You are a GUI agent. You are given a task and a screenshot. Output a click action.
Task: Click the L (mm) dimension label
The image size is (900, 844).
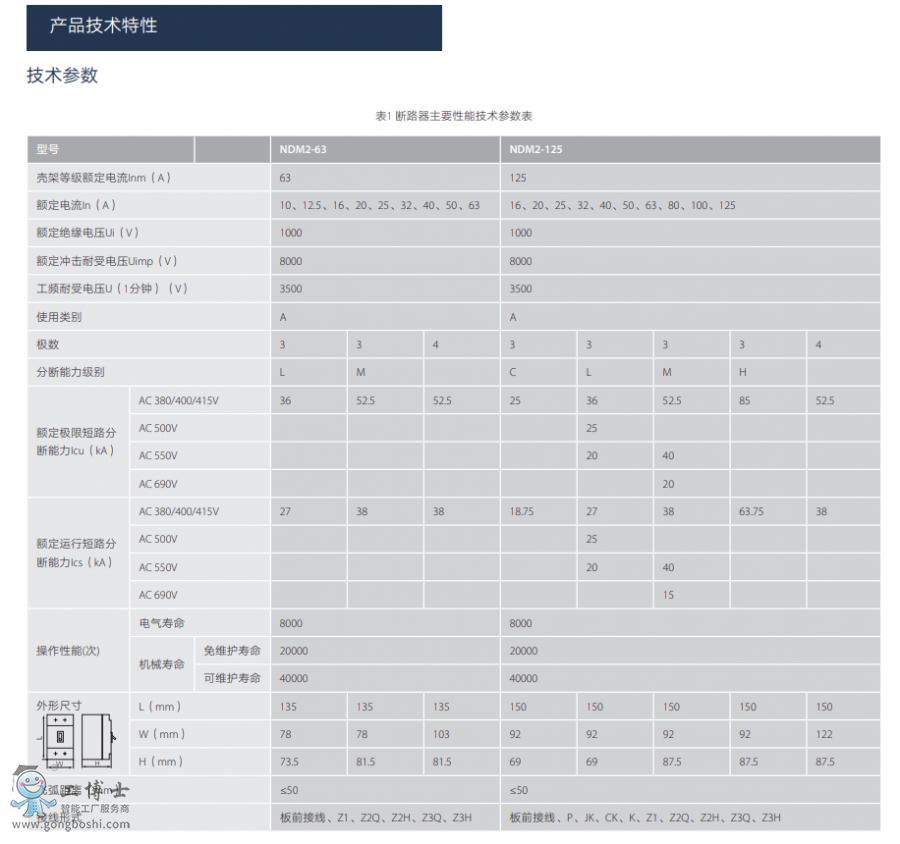[160, 706]
